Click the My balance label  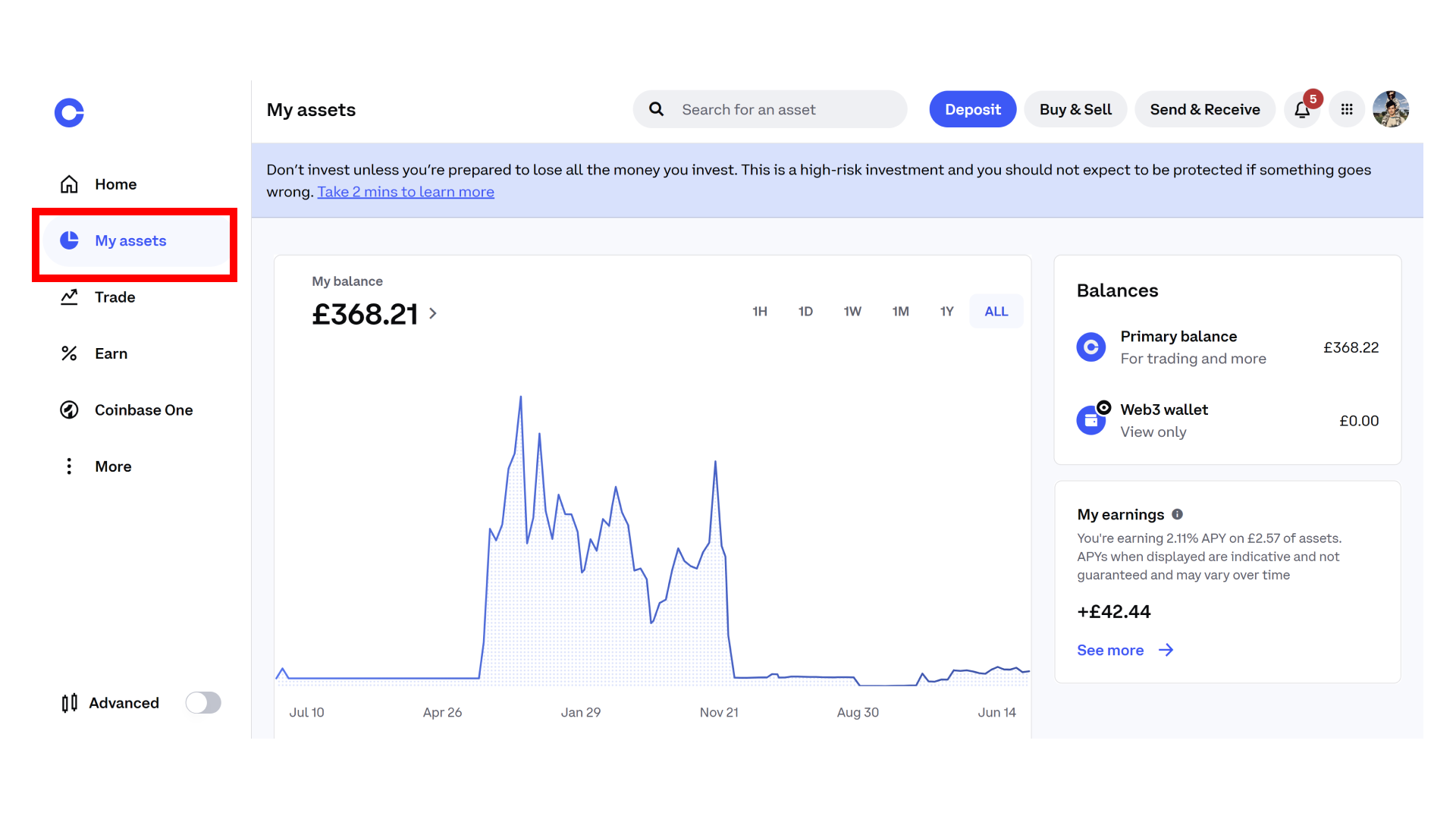pos(347,281)
